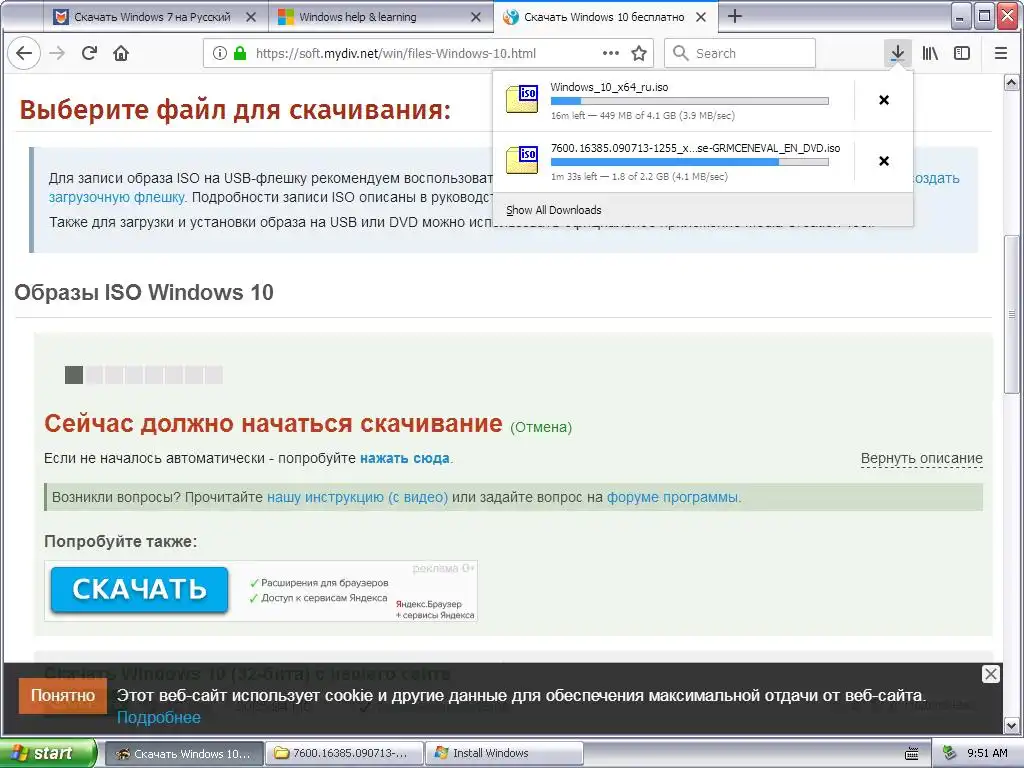Viewport: 1024px width, 768px height.
Task: Open the Windows start menu
Action: (48, 754)
